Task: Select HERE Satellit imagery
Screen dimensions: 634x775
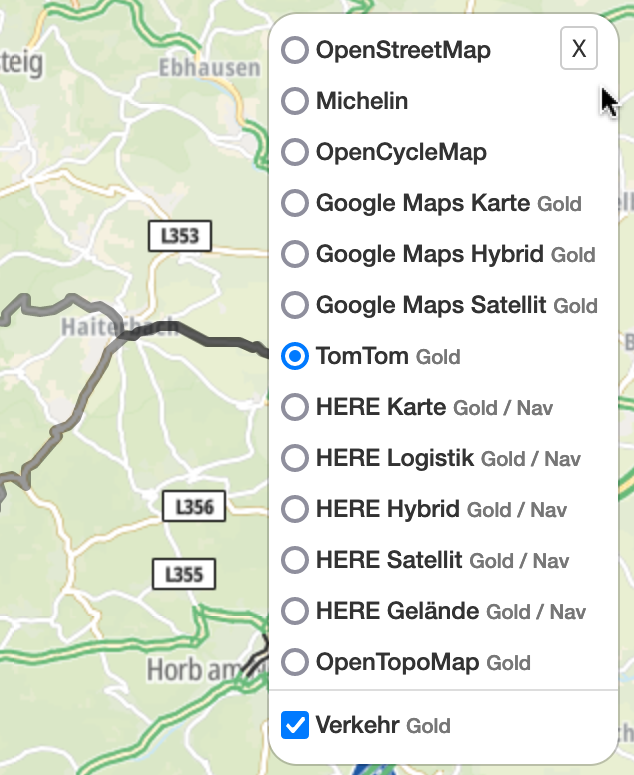Action: coord(295,560)
